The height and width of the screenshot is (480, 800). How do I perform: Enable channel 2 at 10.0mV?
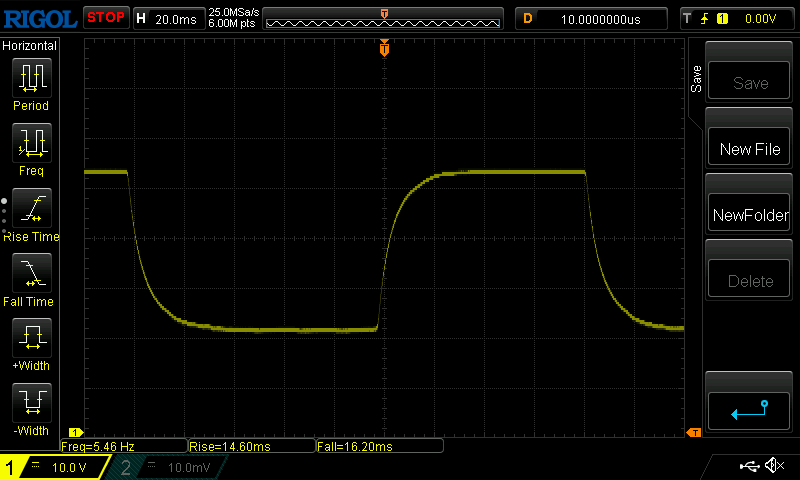[x=165, y=467]
